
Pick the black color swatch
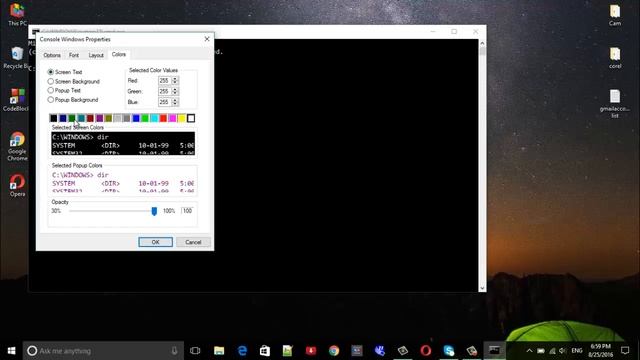53,118
